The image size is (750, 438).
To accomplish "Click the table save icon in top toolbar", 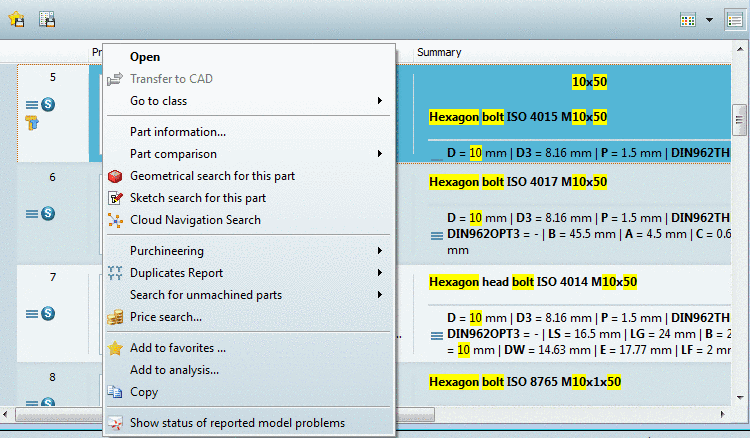I will click(47, 19).
